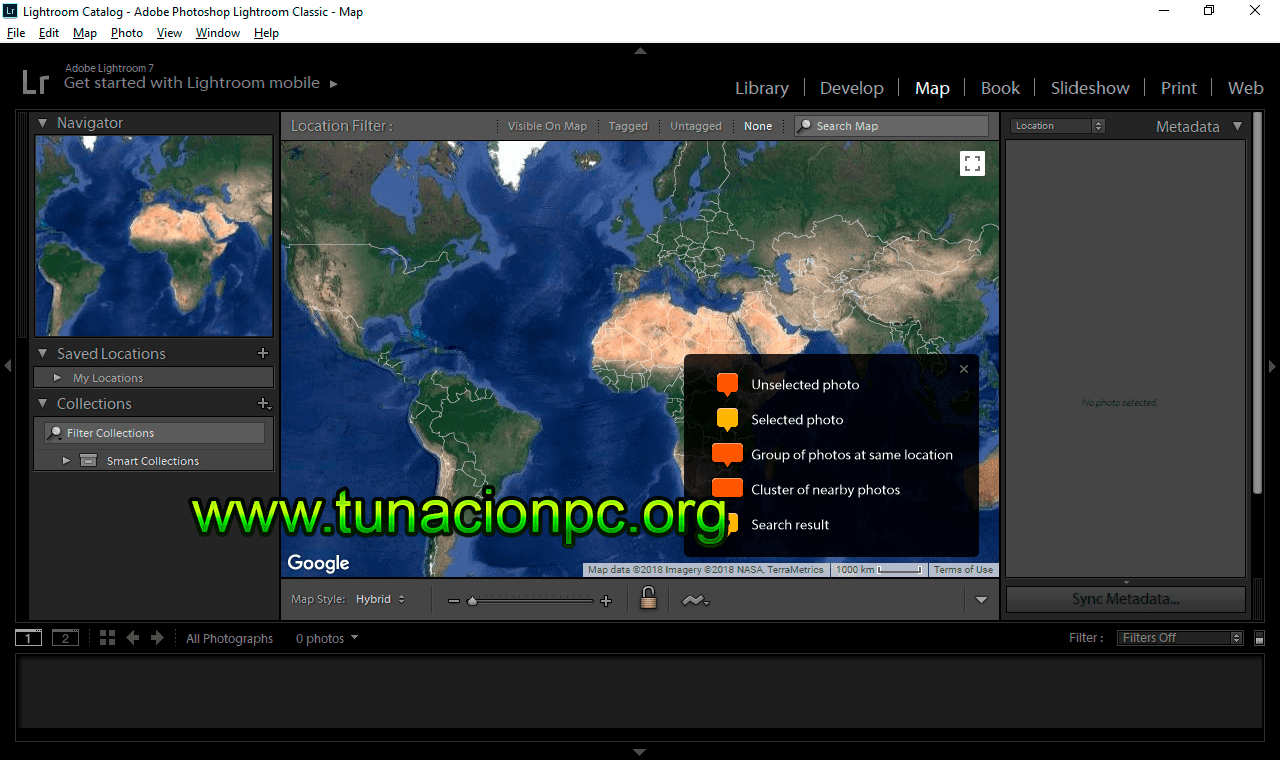
Task: Click the Unselected photo orange marker
Action: pos(727,384)
